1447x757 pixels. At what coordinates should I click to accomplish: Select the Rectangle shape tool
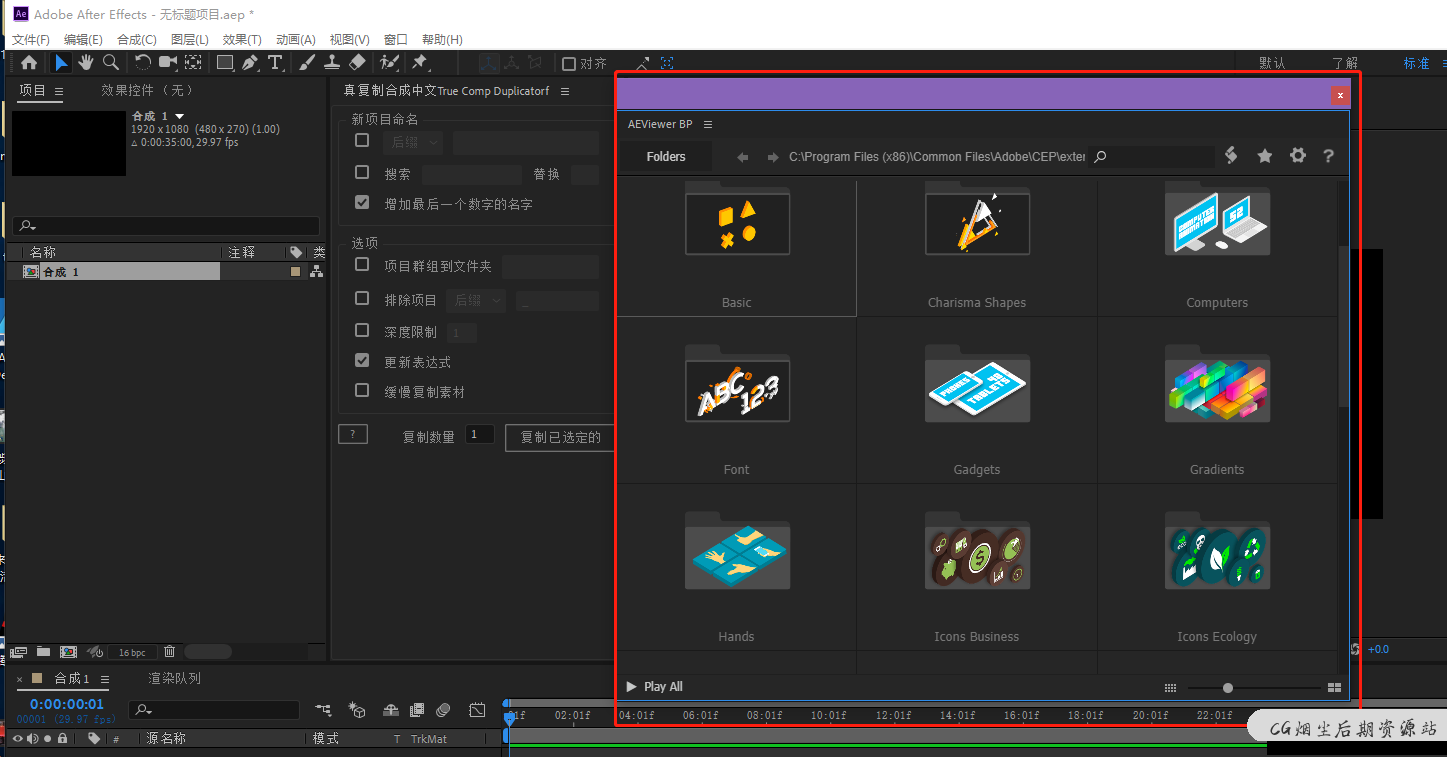click(225, 63)
